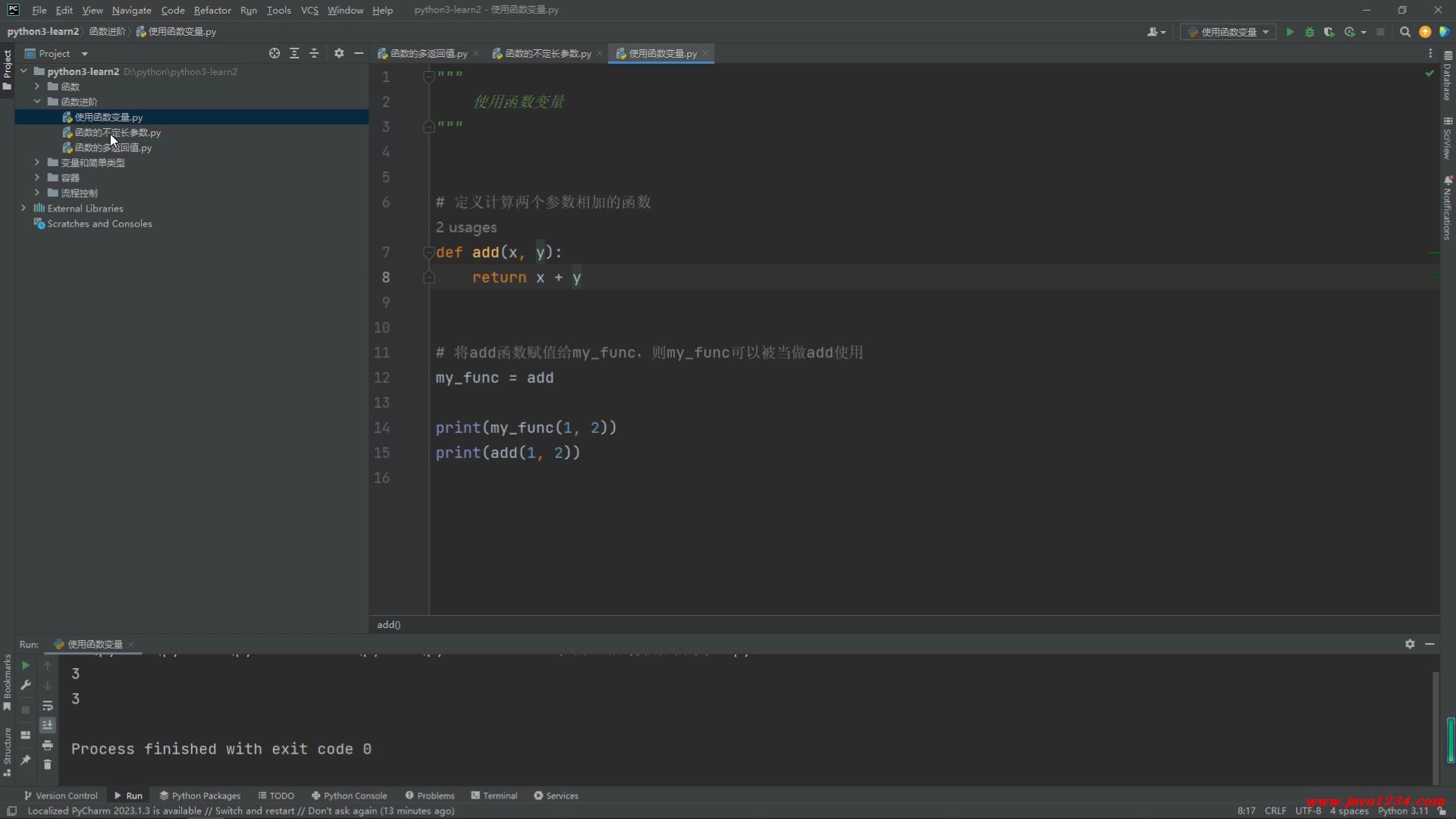
Task: Open Scratches and Consoles node
Action: 99,224
